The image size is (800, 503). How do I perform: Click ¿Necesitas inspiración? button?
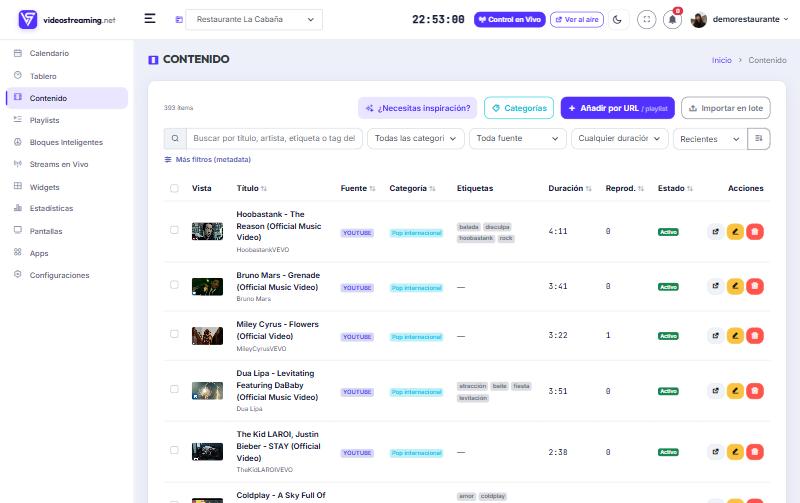(x=417, y=108)
